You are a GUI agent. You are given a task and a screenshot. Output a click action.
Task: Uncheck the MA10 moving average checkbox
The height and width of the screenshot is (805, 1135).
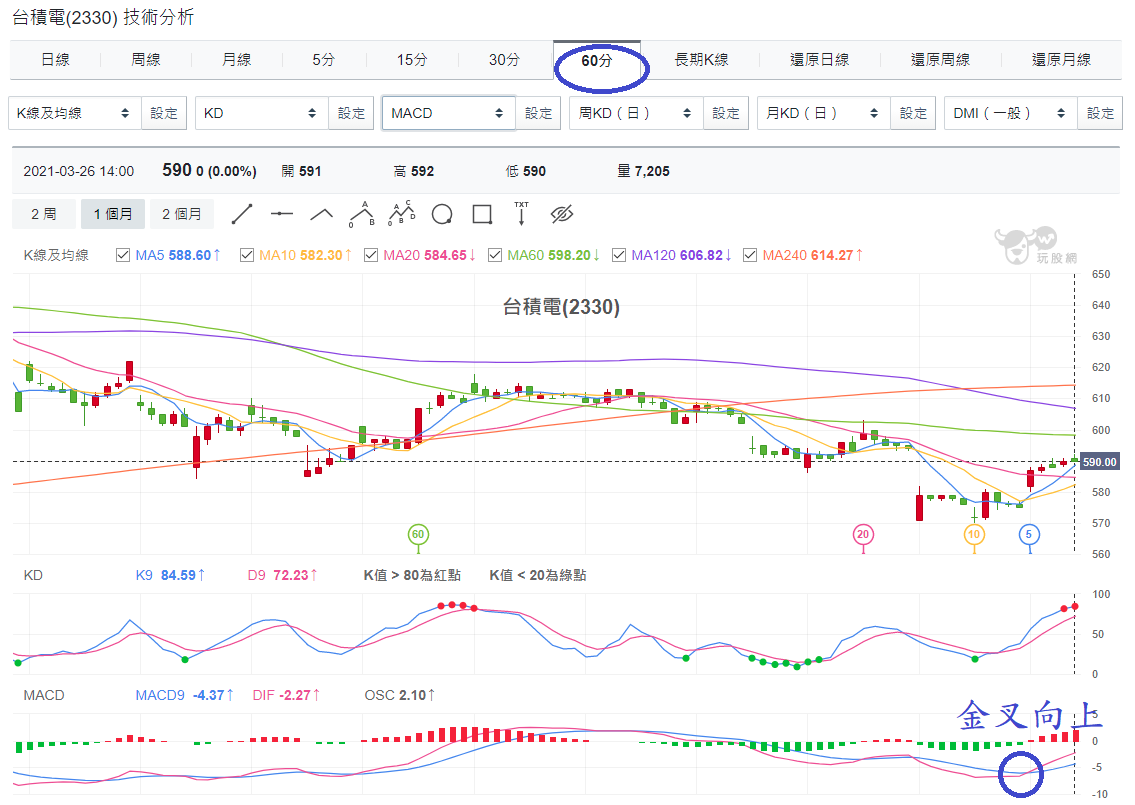247,255
